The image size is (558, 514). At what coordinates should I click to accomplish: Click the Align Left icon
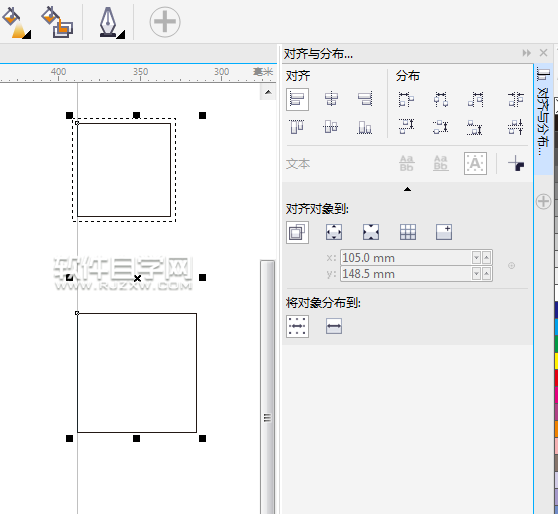point(297,99)
